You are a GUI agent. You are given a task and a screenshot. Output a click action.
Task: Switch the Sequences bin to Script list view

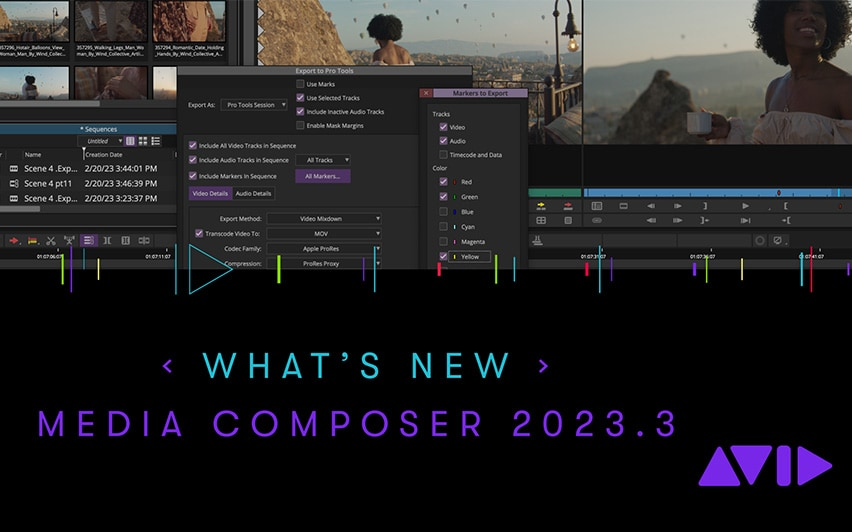156,141
